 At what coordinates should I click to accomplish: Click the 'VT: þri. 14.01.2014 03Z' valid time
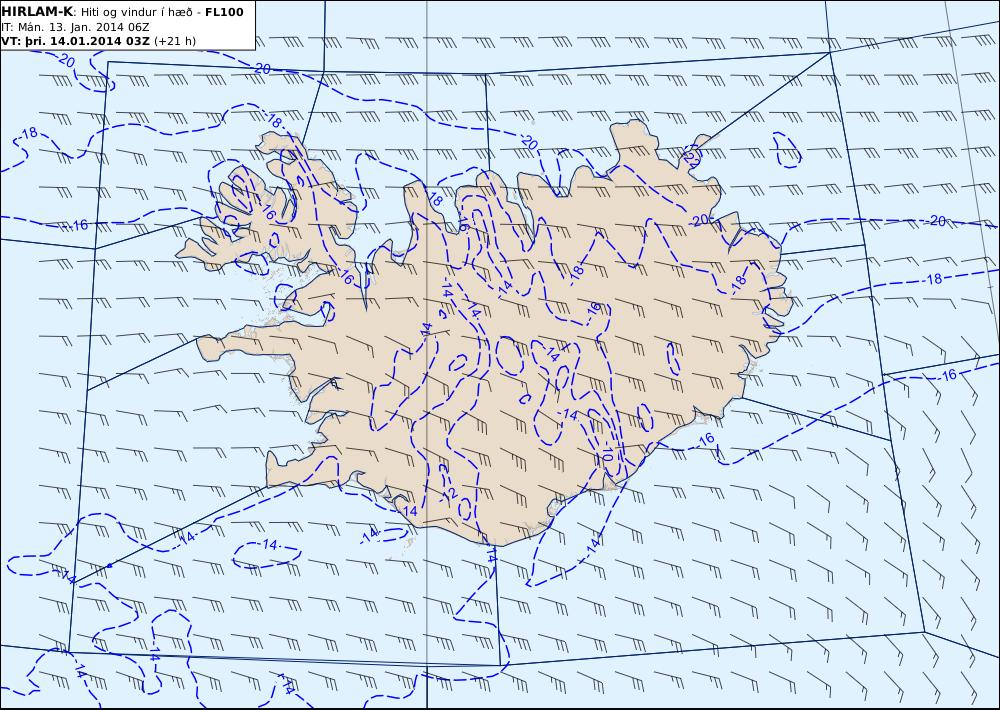click(x=75, y=41)
